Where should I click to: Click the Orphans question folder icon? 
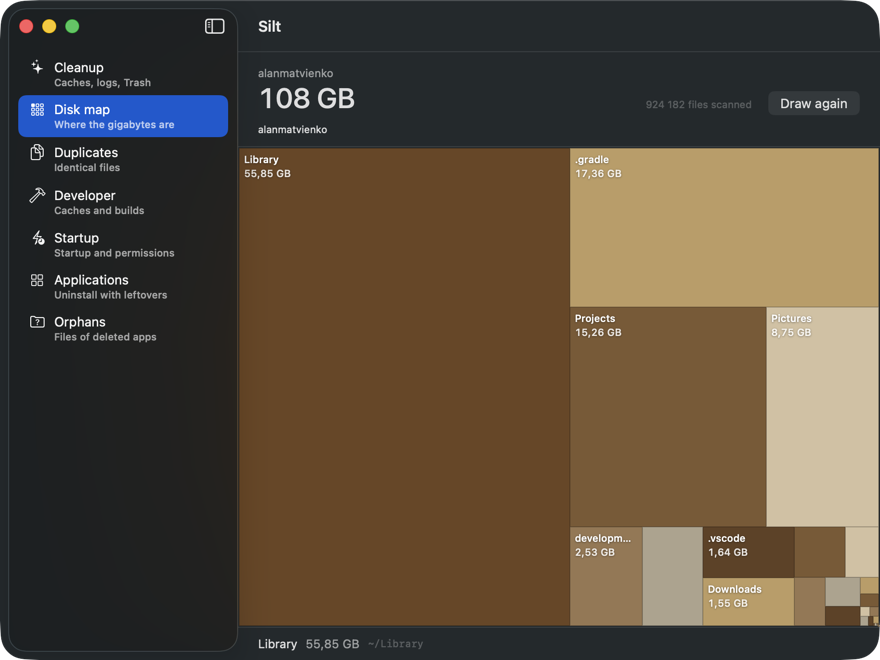point(37,322)
